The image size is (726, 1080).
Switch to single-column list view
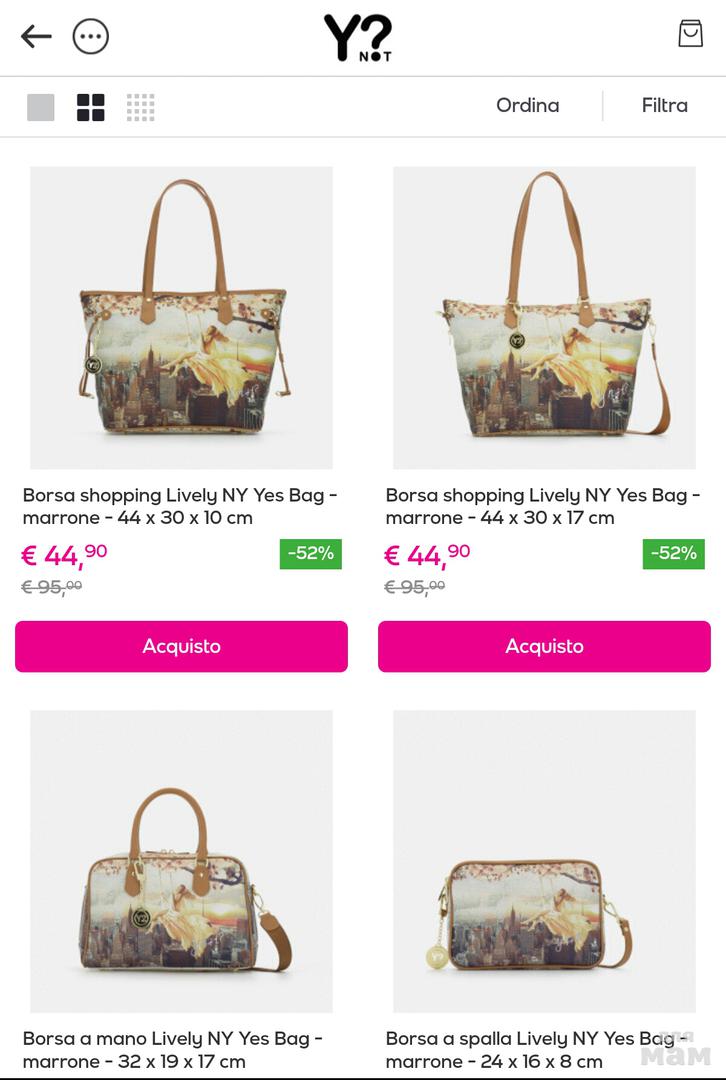pos(41,107)
